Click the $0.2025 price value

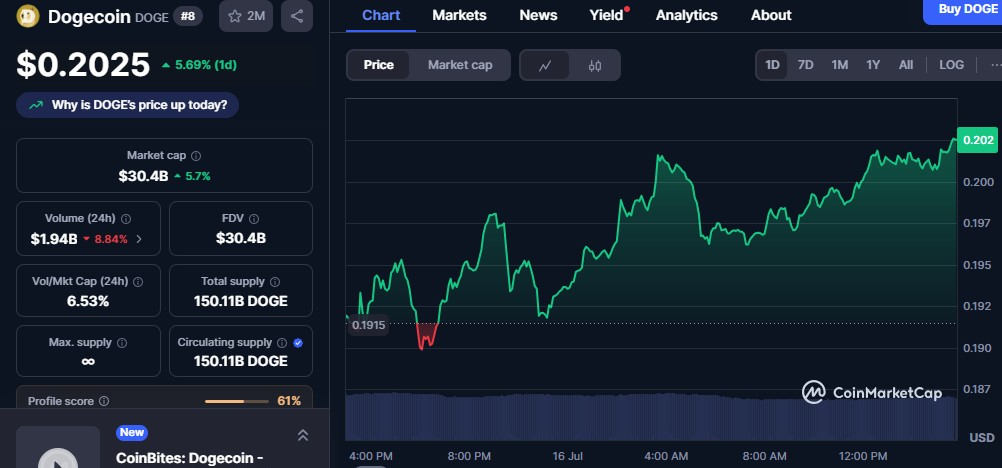(83, 65)
